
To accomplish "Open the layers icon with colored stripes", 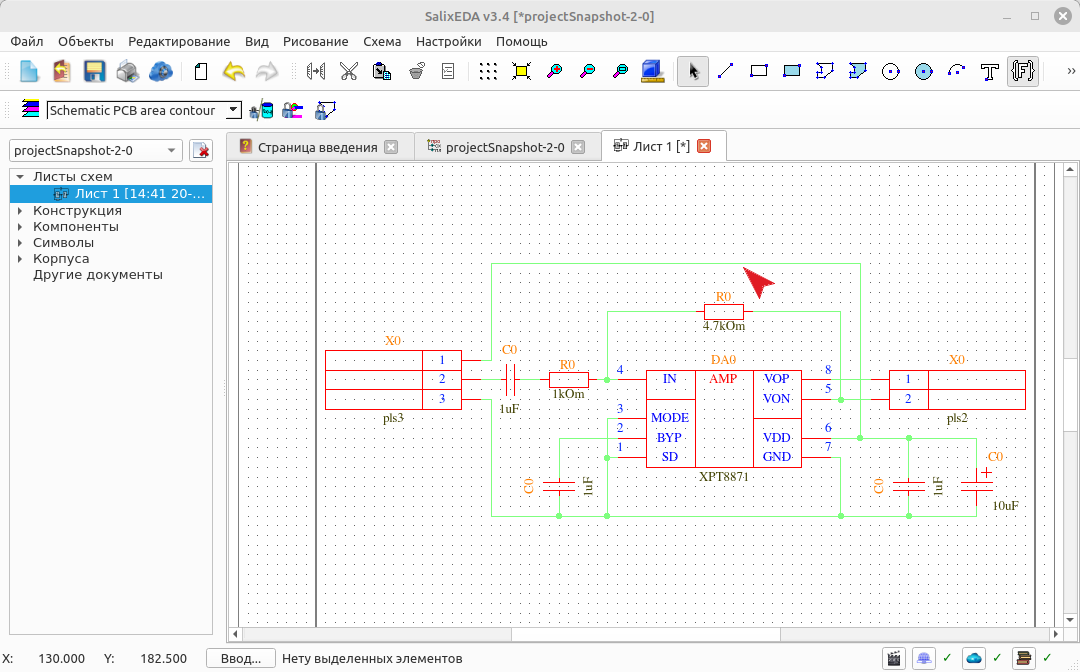I will click(x=30, y=109).
